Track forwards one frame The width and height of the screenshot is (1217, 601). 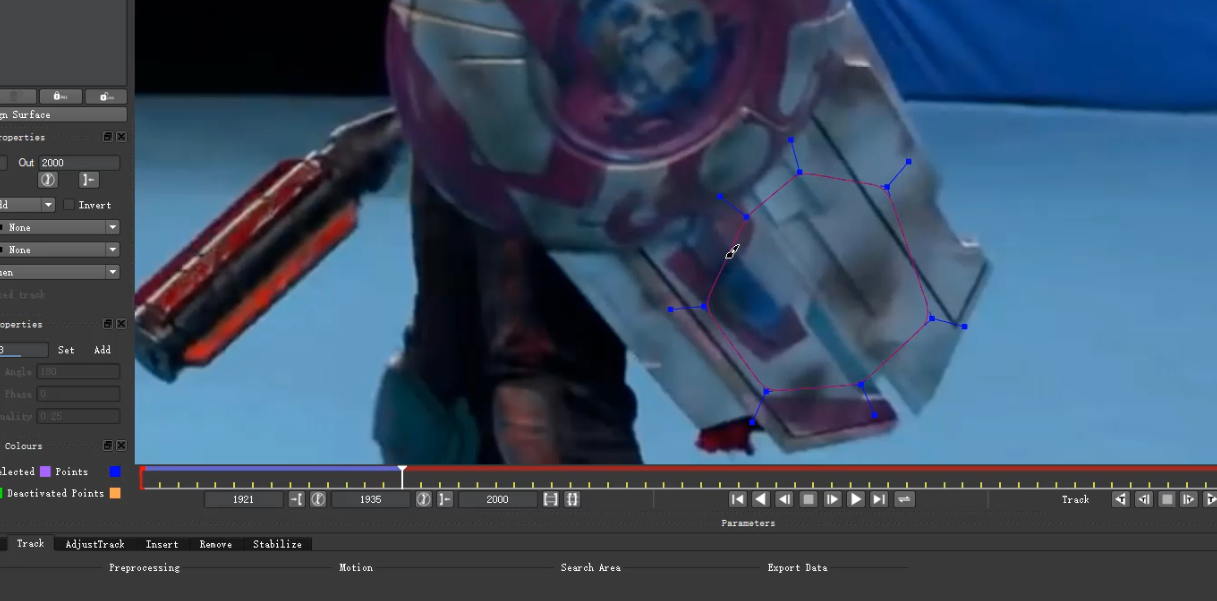pos(1189,499)
